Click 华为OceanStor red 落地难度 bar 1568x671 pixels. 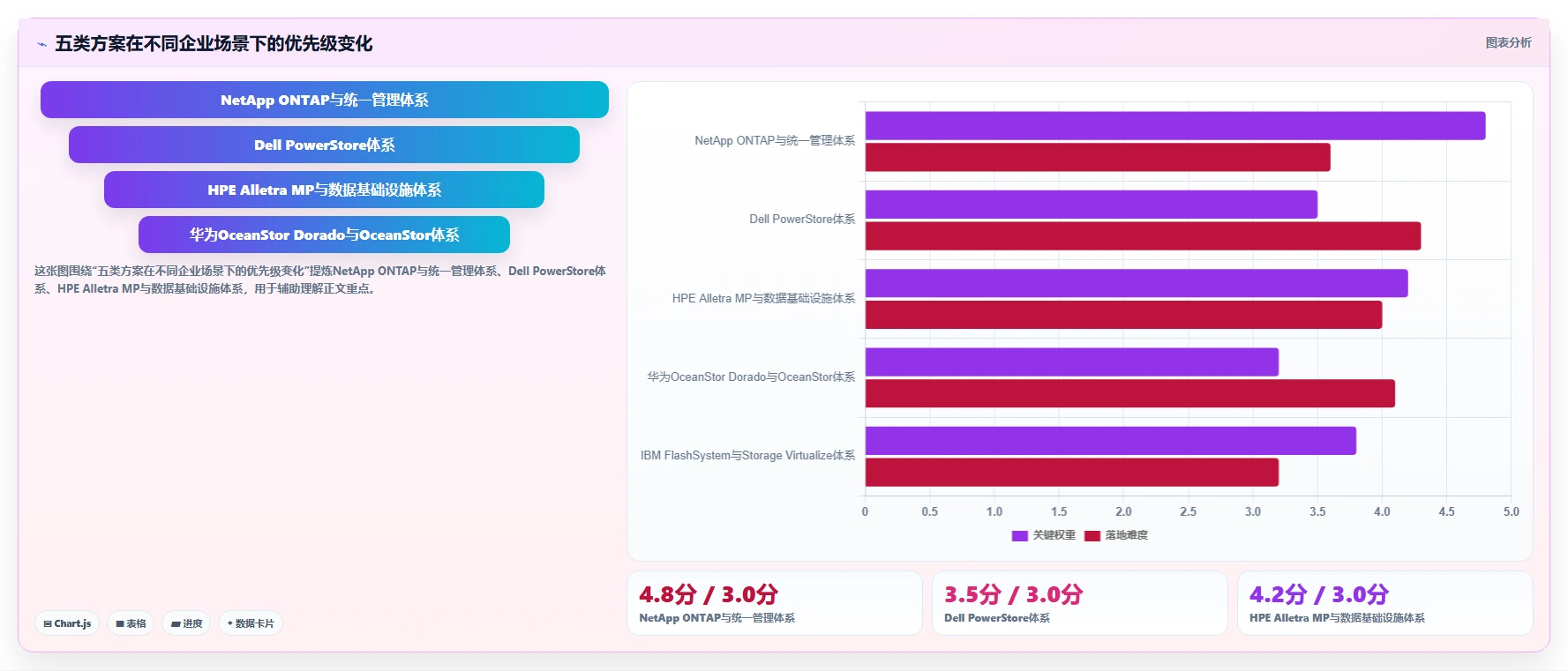pyautogui.click(x=1130, y=393)
